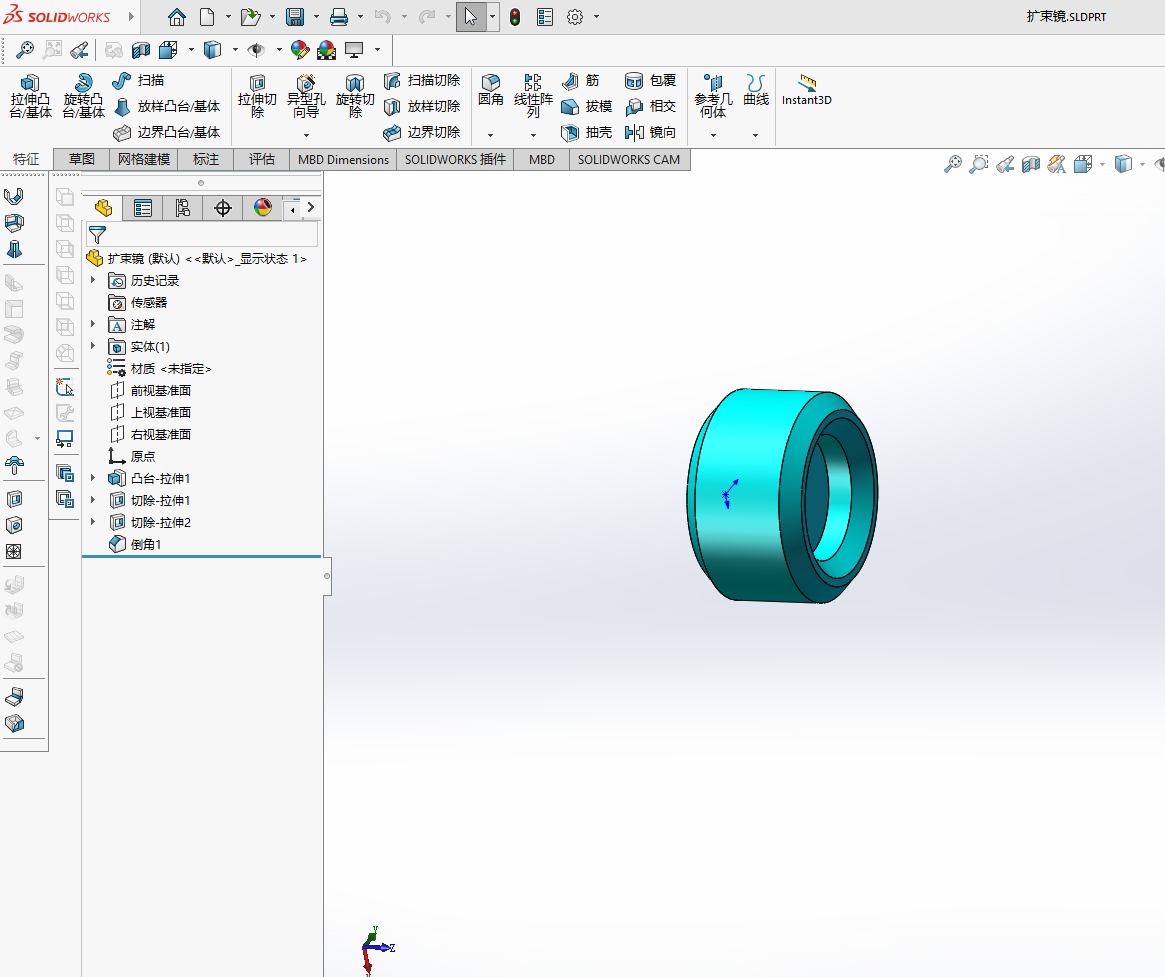Open the PropertyManager tab
The height and width of the screenshot is (977, 1165).
pos(143,208)
